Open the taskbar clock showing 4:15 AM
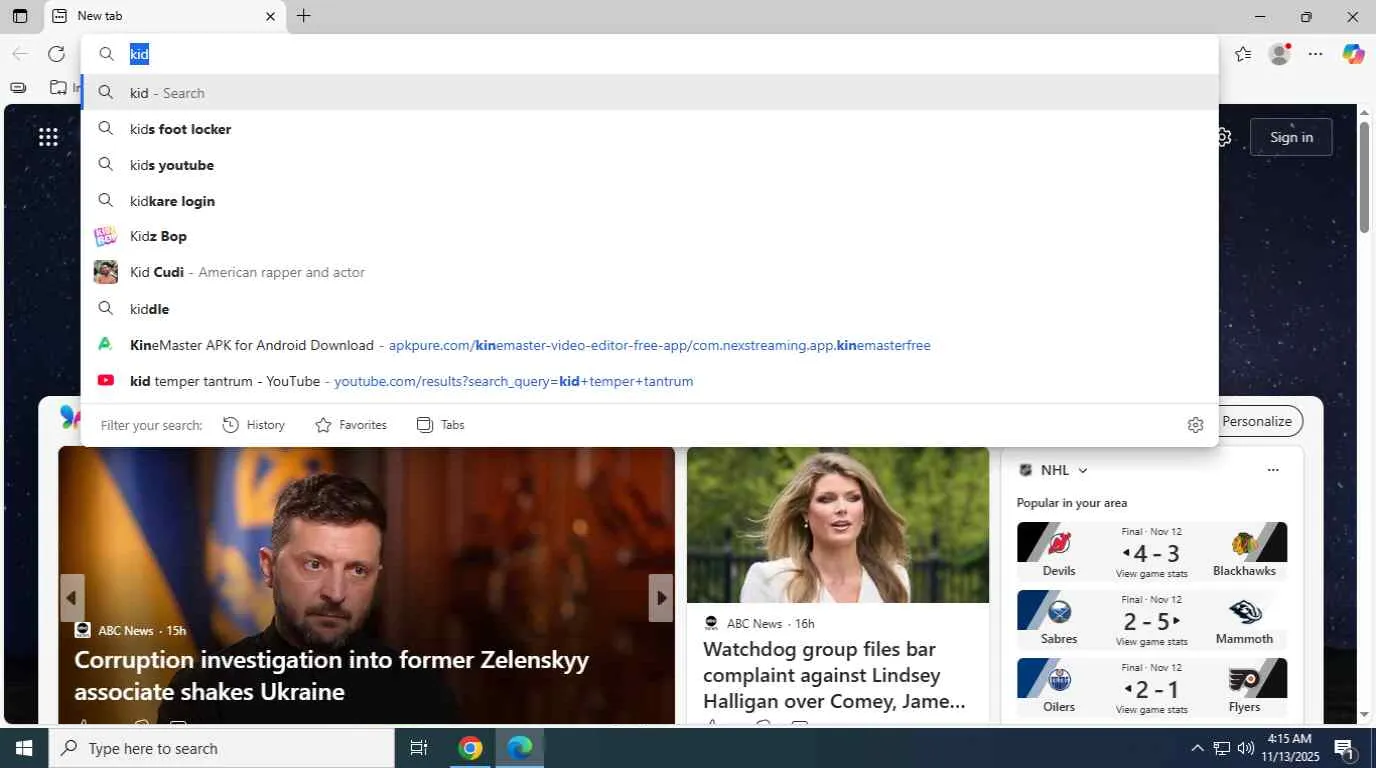The width and height of the screenshot is (1376, 768). click(1291, 748)
